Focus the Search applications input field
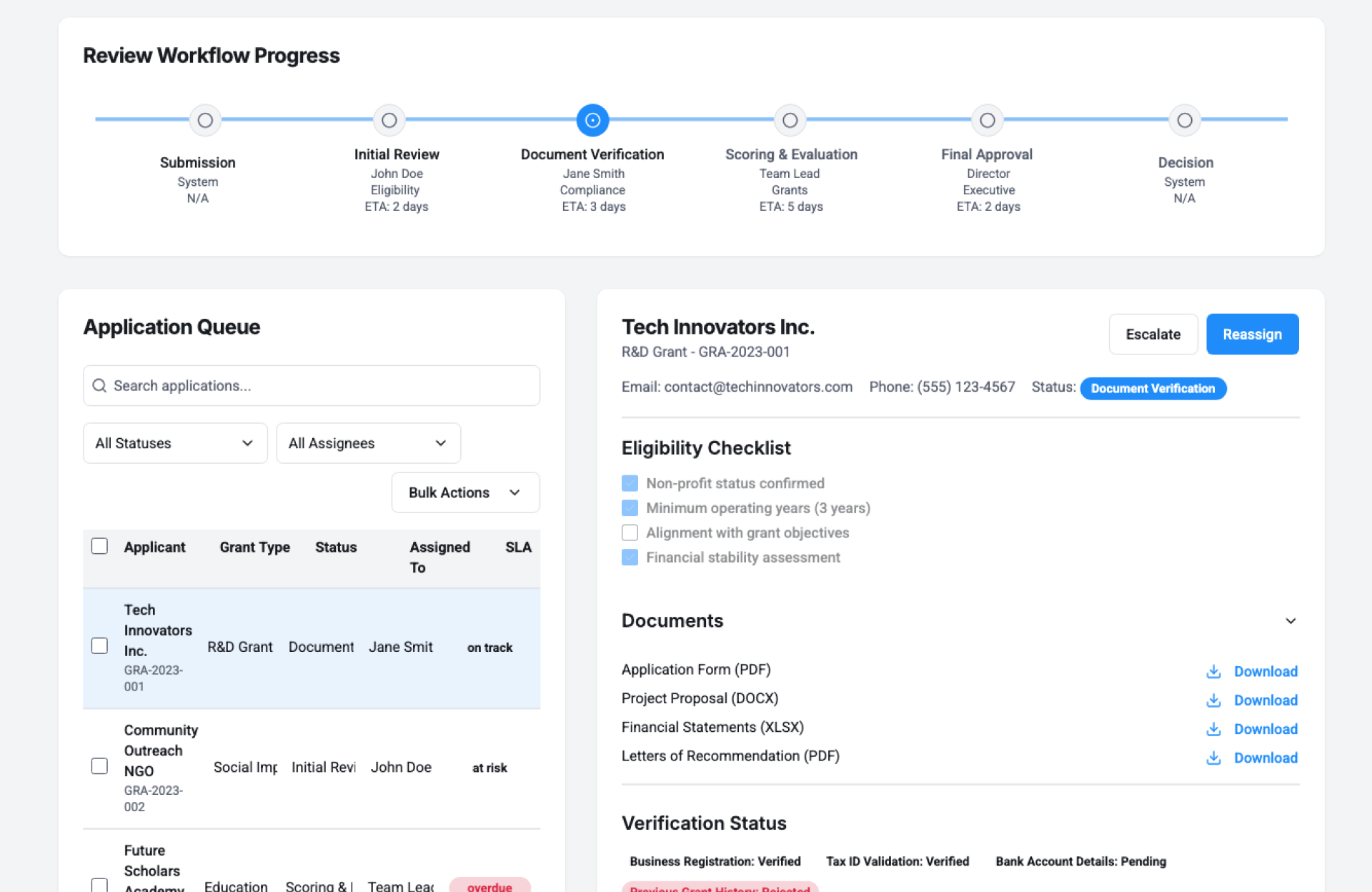Screen dimensions: 1372x892 (x=312, y=386)
